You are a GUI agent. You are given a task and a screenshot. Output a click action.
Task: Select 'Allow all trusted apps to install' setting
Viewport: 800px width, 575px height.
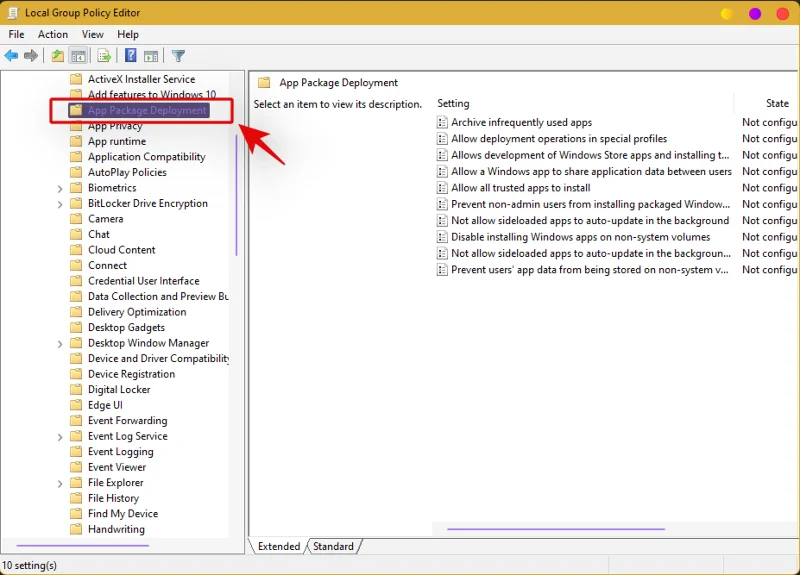click(x=520, y=188)
